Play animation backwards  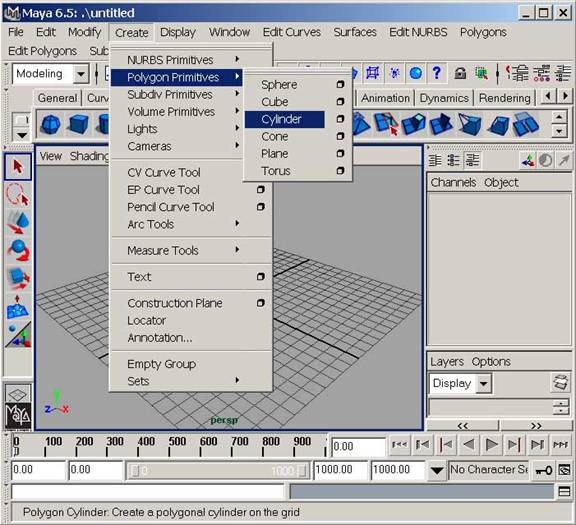[x=469, y=445]
